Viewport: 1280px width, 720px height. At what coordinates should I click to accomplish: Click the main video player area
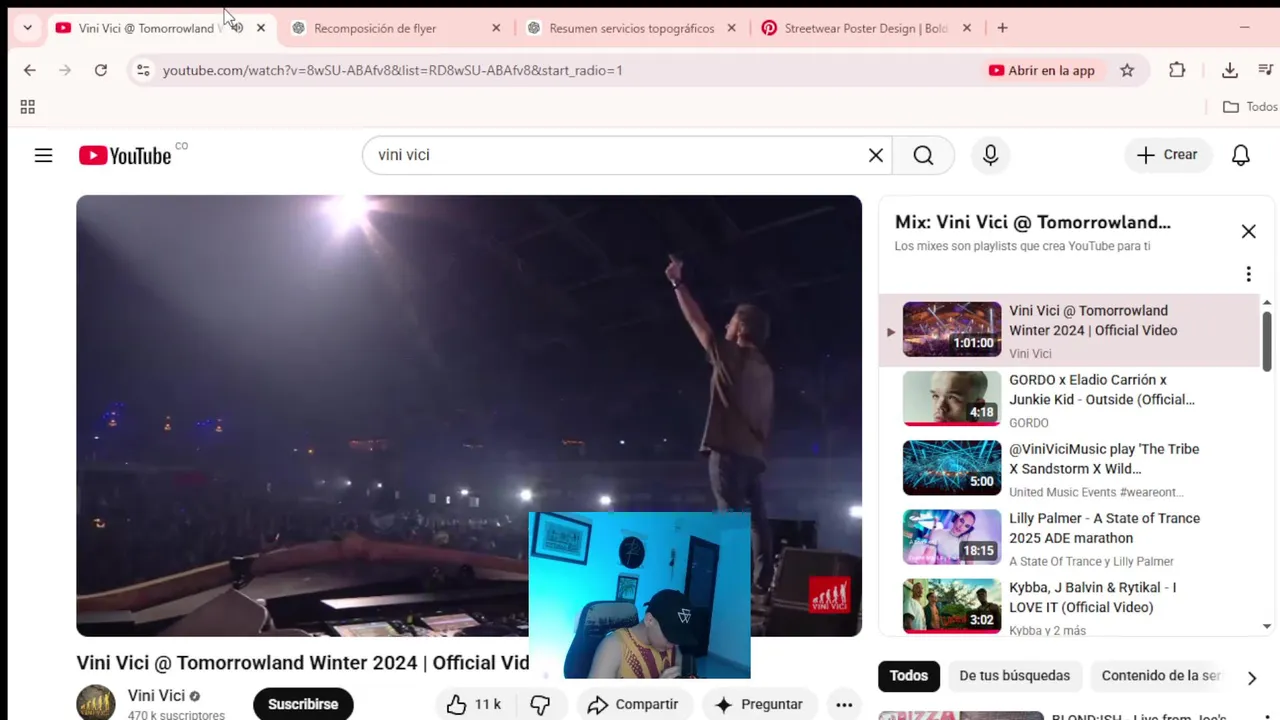coord(469,415)
